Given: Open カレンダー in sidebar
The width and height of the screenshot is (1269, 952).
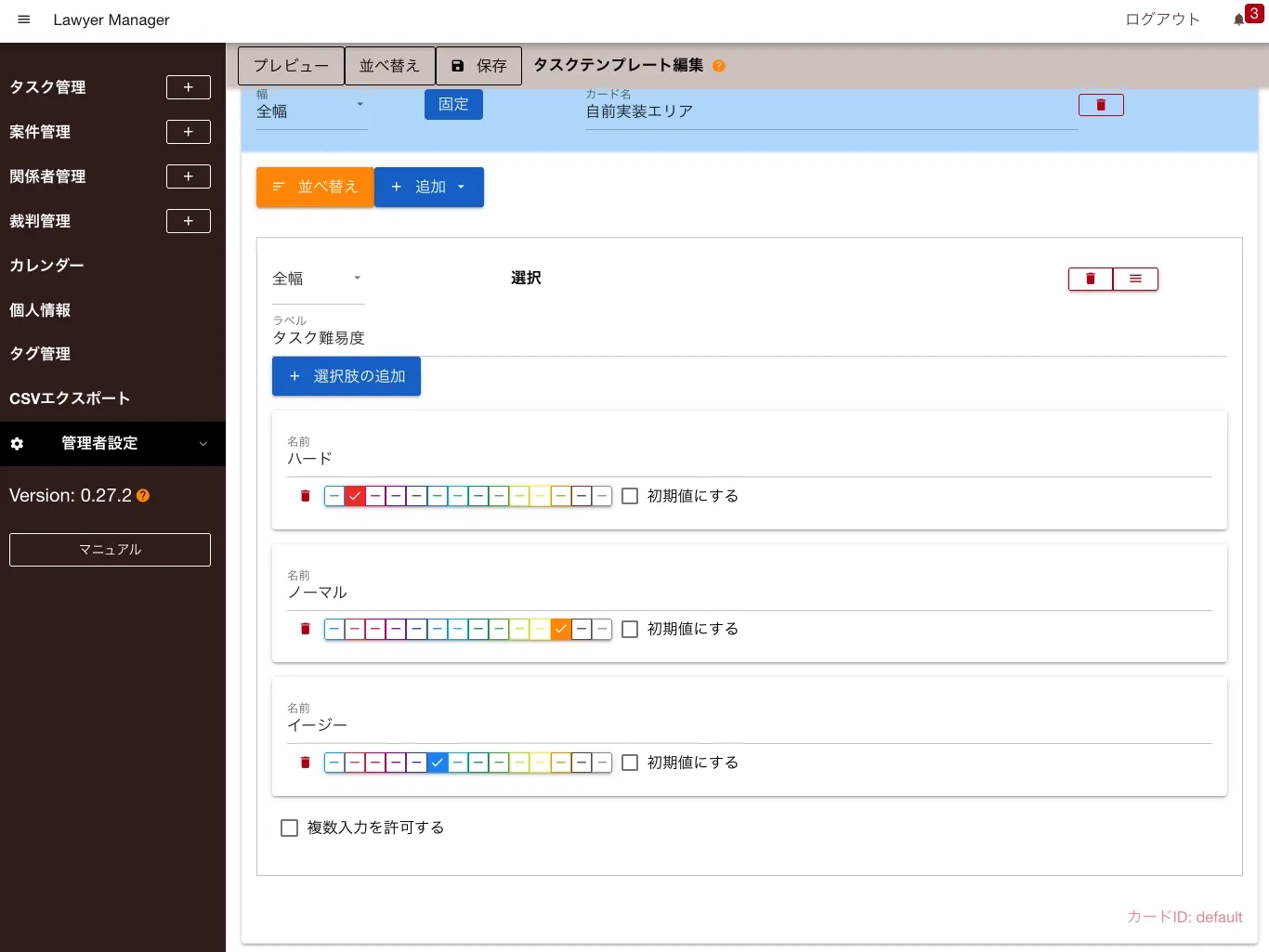Looking at the screenshot, I should coord(46,266).
